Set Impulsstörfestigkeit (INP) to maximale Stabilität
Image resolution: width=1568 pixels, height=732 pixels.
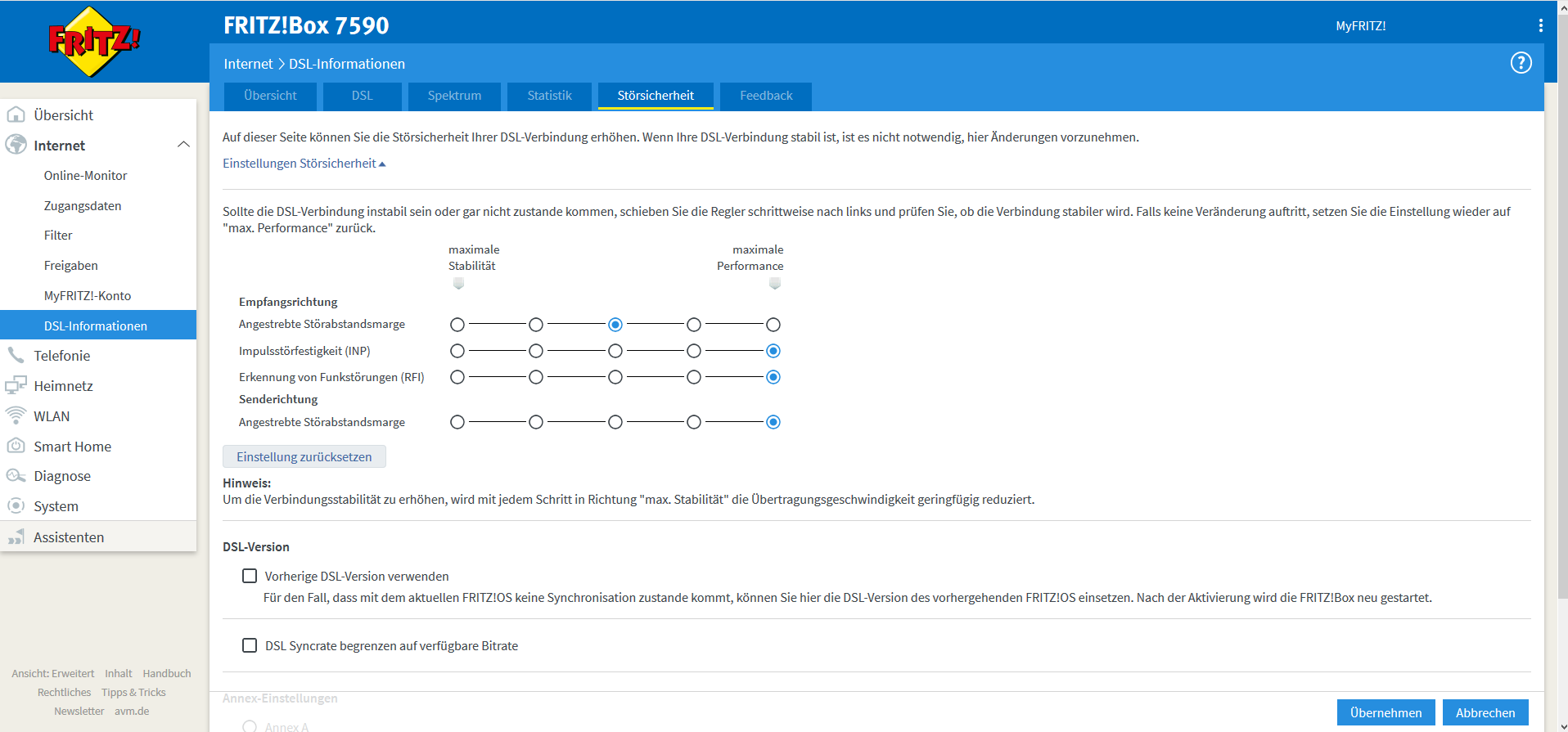click(x=457, y=351)
